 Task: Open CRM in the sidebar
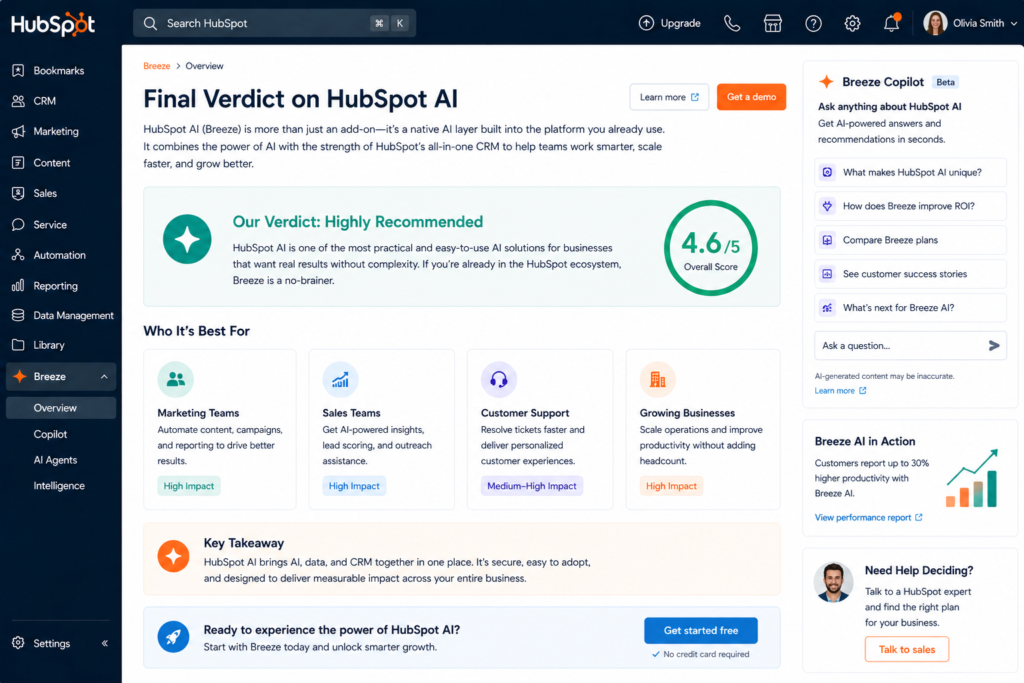(x=44, y=101)
